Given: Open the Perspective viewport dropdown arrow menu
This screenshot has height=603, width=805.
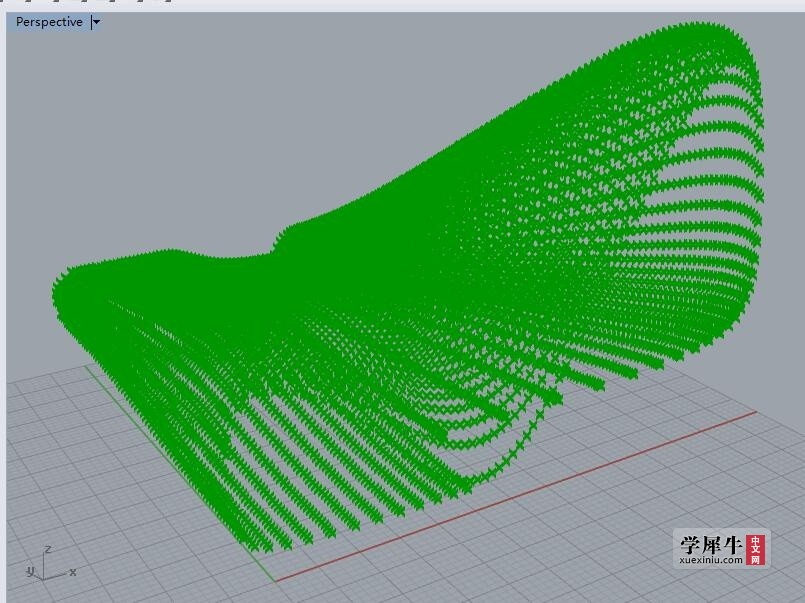Looking at the screenshot, I should [x=96, y=22].
